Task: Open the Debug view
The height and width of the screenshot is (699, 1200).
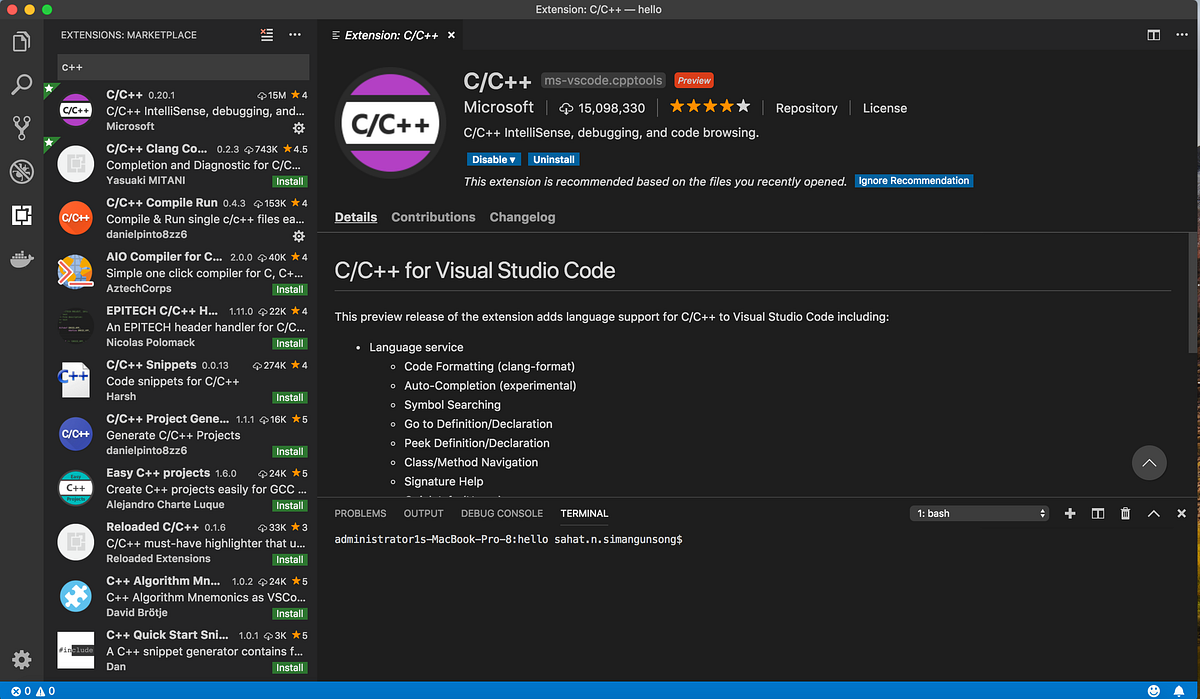Action: (x=22, y=171)
